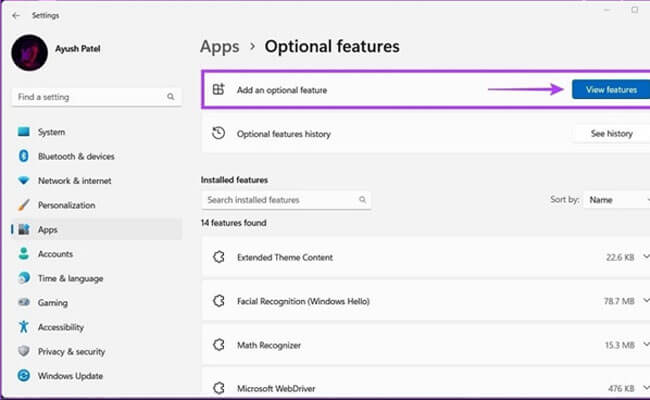Click the Search installed features field
The height and width of the screenshot is (400, 650).
tap(286, 200)
